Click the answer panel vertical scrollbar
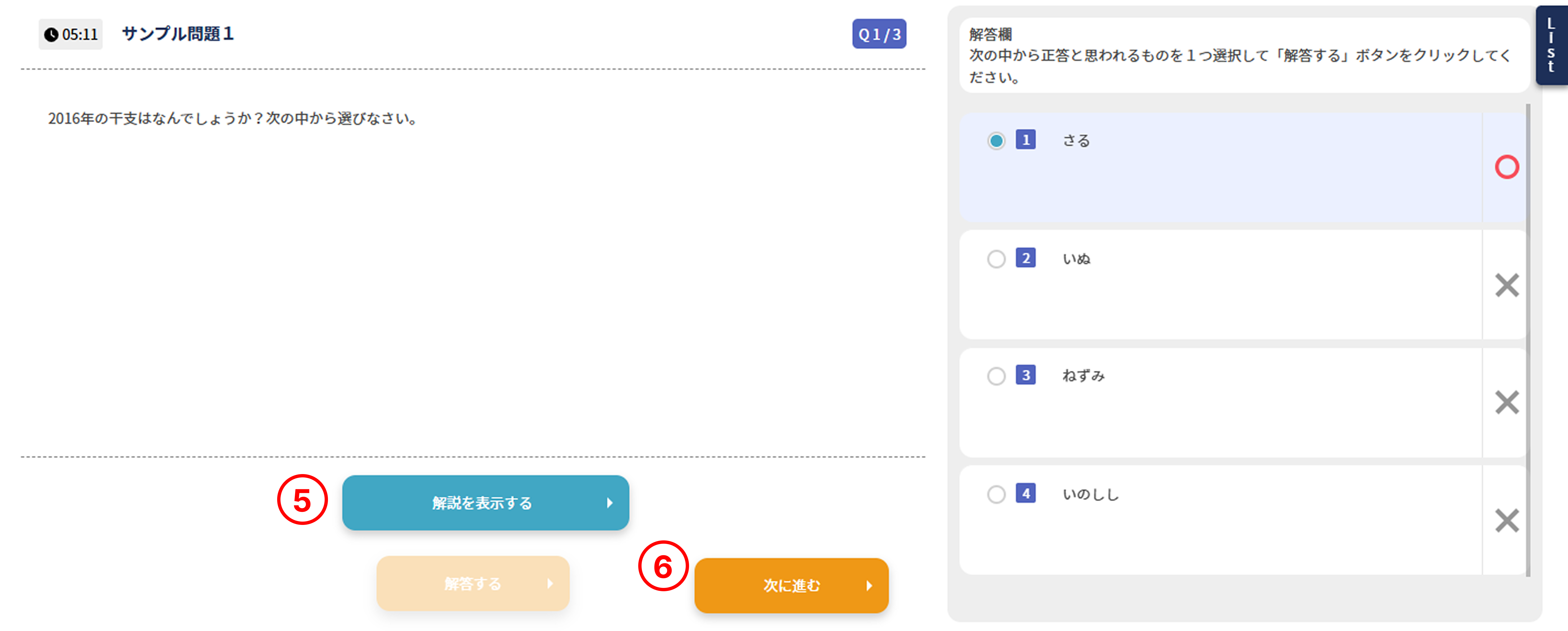This screenshot has height=631, width=1568. click(x=1528, y=340)
